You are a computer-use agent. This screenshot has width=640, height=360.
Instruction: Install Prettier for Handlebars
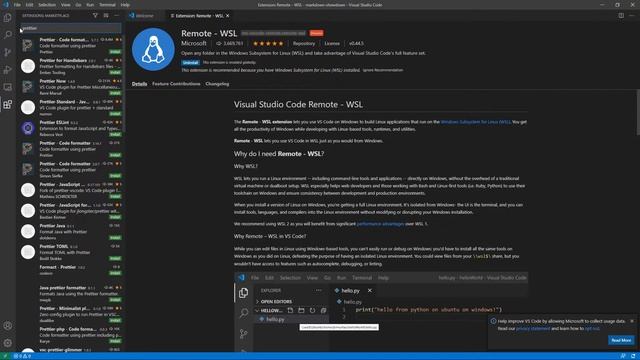click(x=115, y=72)
